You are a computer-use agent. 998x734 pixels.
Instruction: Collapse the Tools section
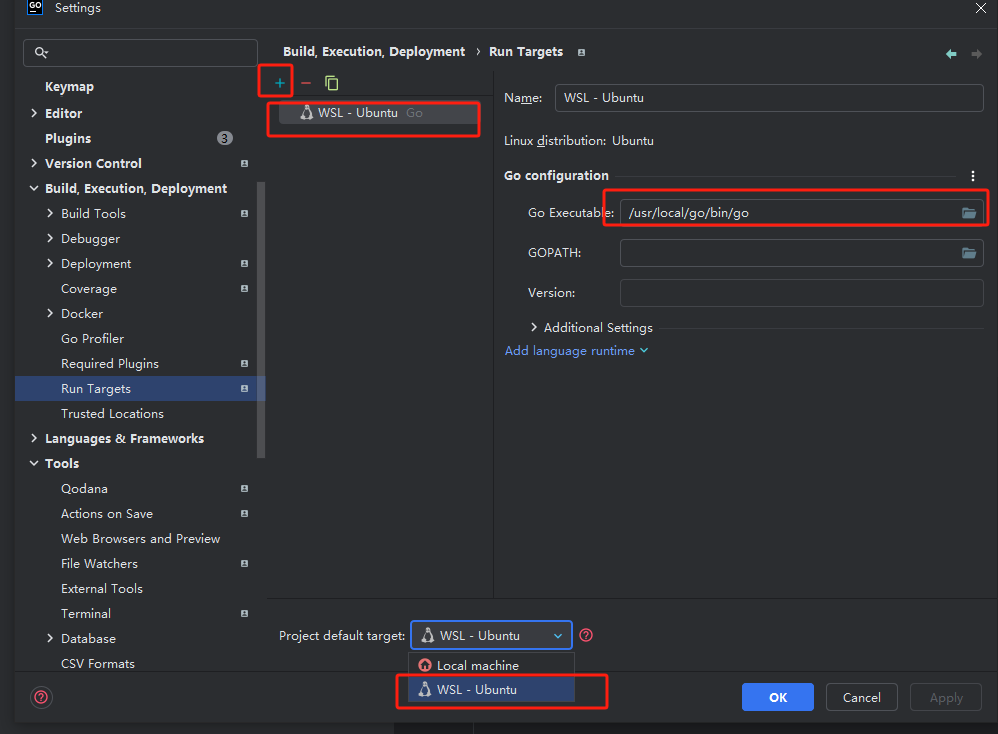point(34,463)
